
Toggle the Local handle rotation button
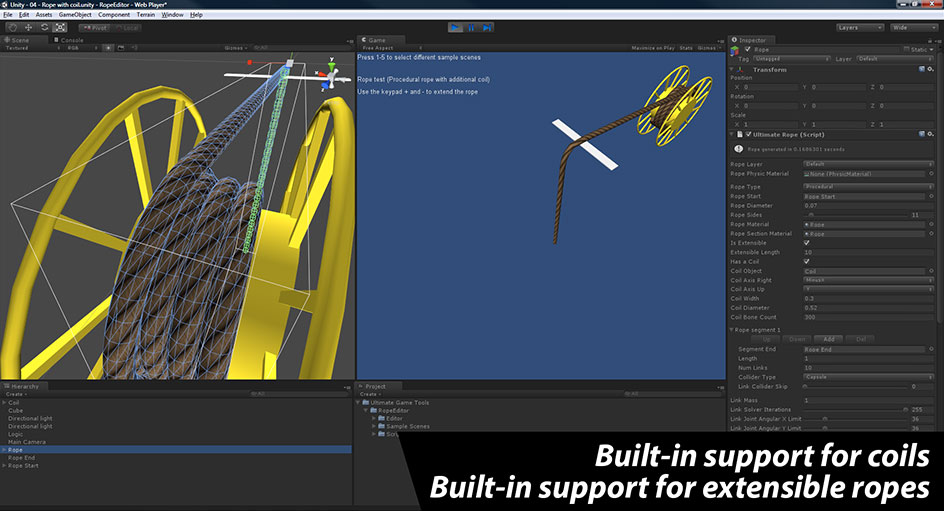[126, 28]
